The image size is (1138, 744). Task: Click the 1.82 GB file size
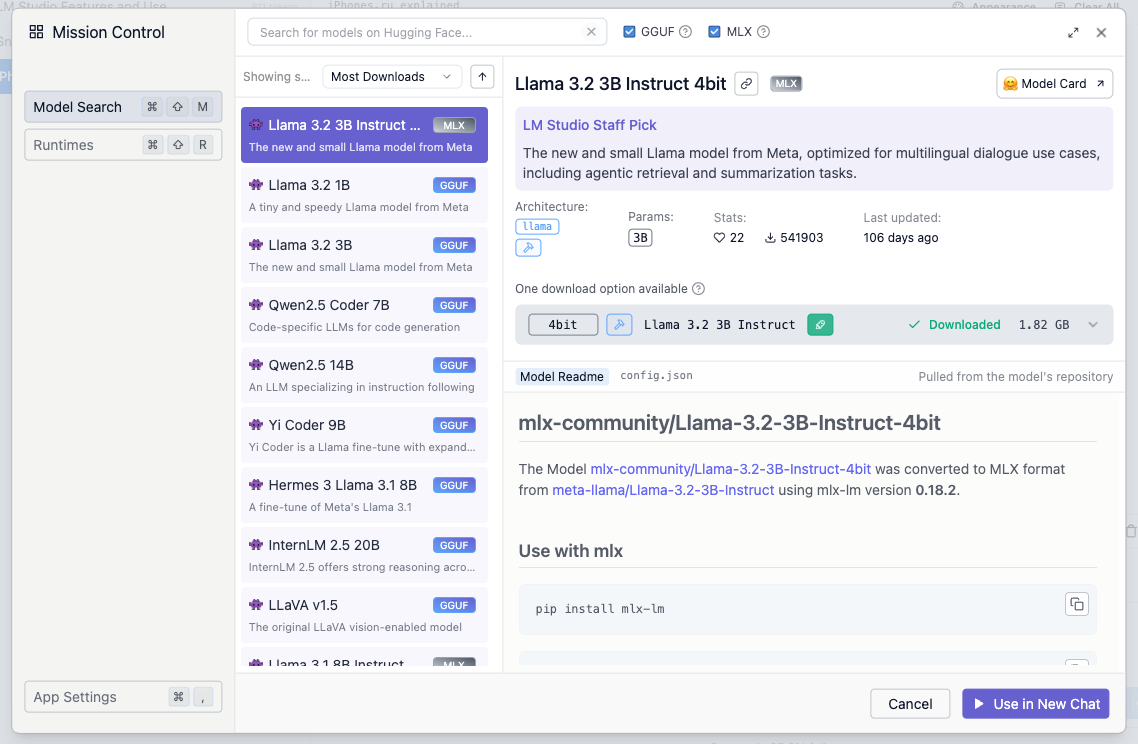click(1044, 324)
